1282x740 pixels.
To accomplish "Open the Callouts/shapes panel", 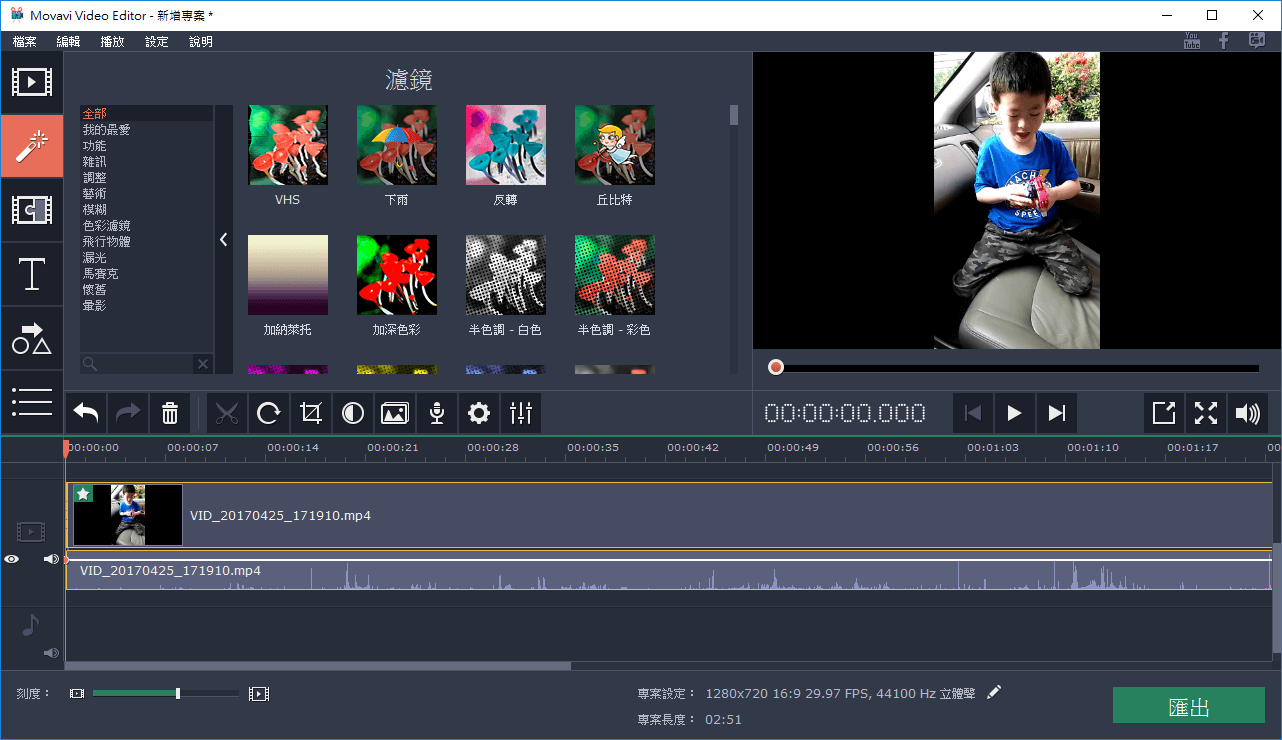I will click(x=32, y=338).
